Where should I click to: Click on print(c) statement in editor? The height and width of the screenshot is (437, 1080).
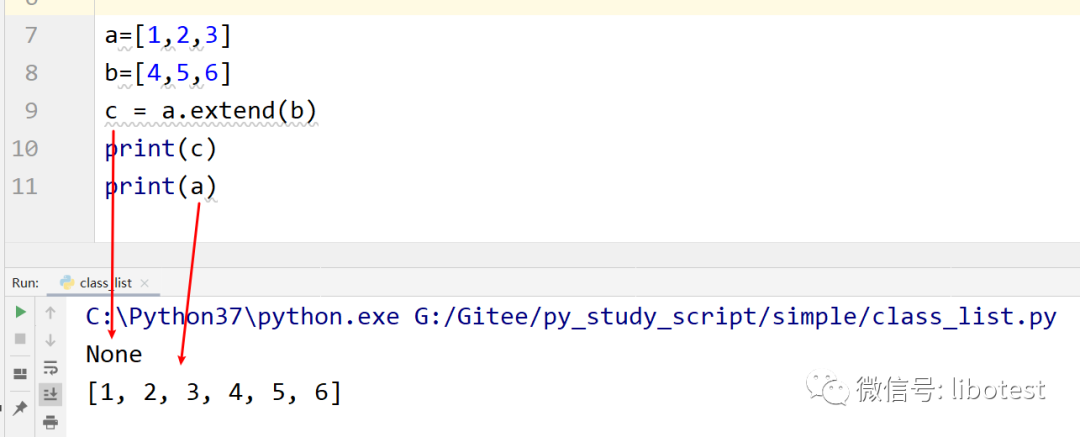coord(161,149)
